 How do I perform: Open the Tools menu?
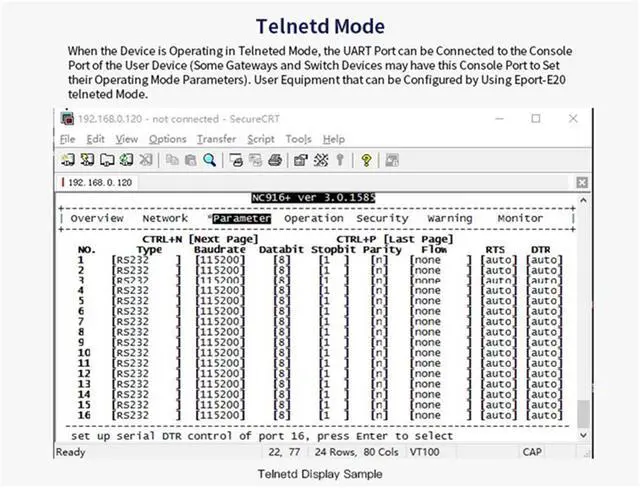click(298, 139)
